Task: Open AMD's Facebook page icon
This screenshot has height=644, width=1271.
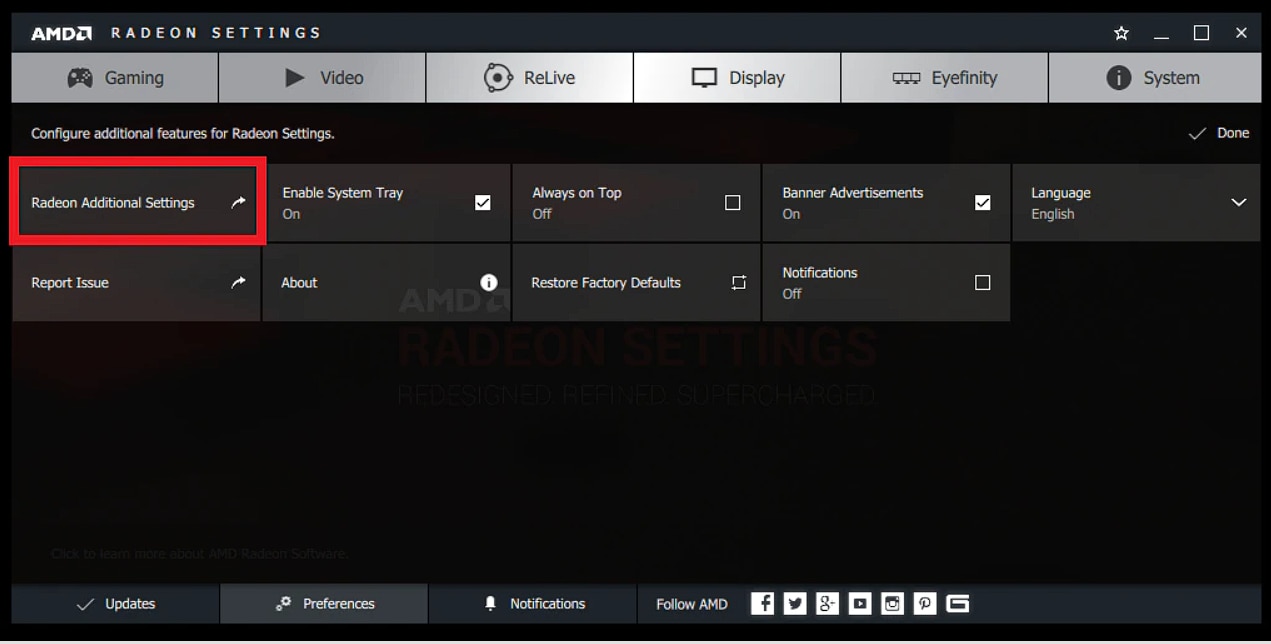Action: click(763, 604)
